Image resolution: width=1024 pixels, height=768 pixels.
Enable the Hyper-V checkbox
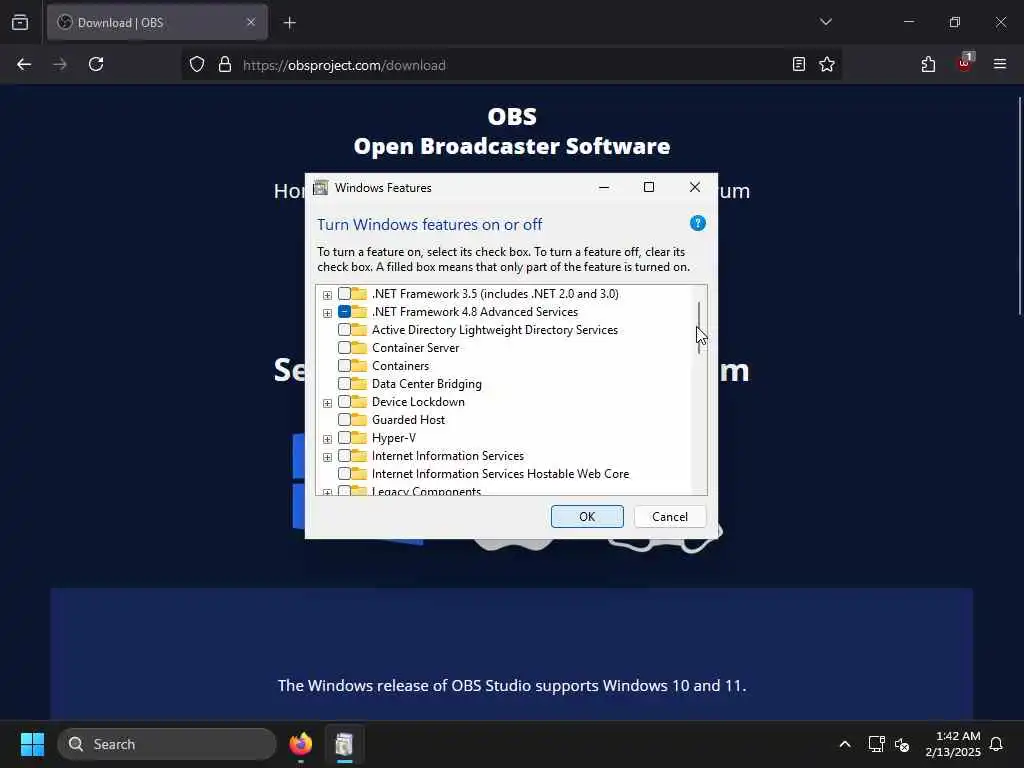pos(344,438)
